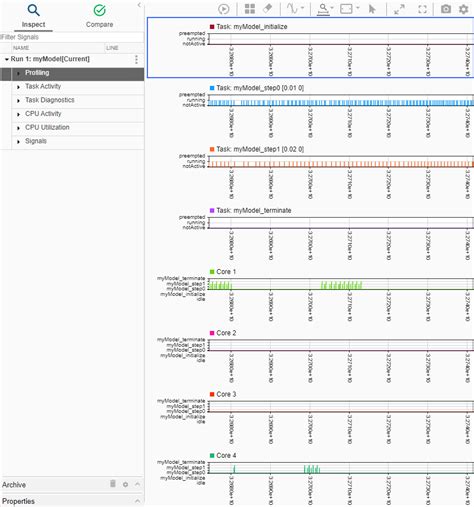Choose the pointer arrow select tool
Screen dimensions: 474x507
point(372,9)
